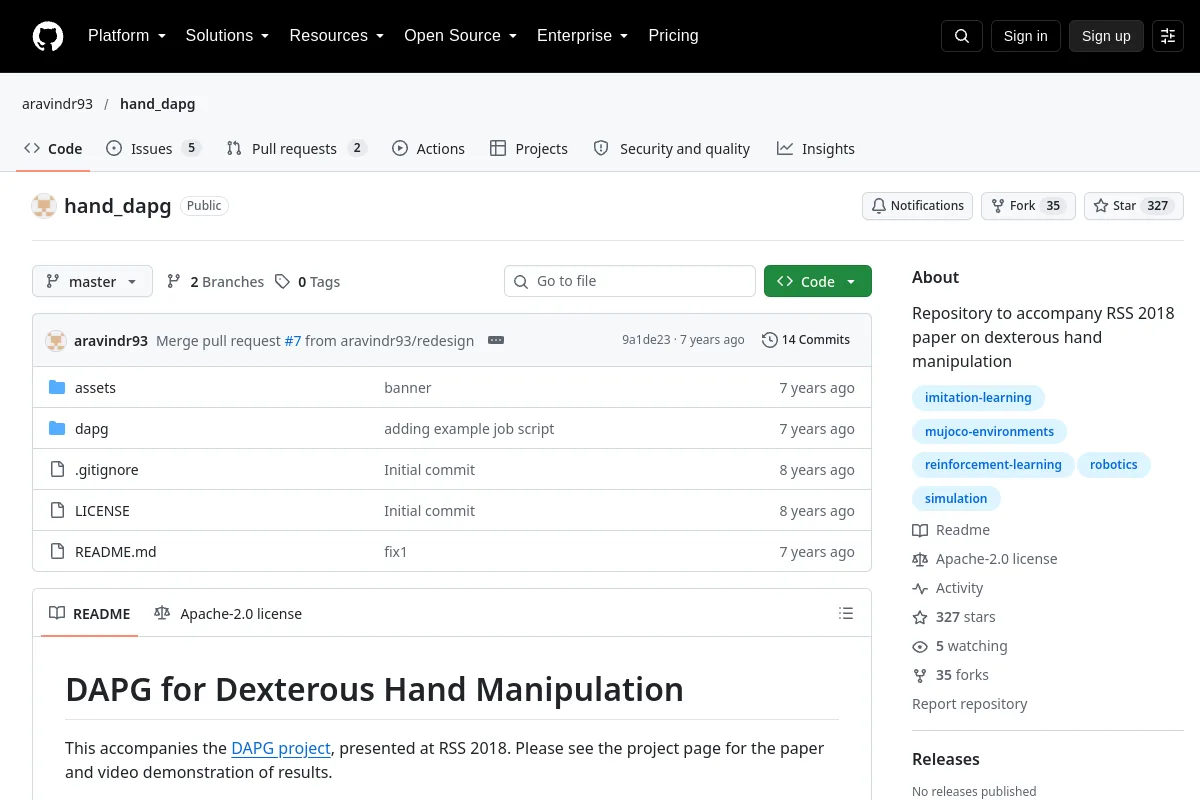This screenshot has height=800, width=1200.
Task: Open the Security and quality tab
Action: (672, 149)
